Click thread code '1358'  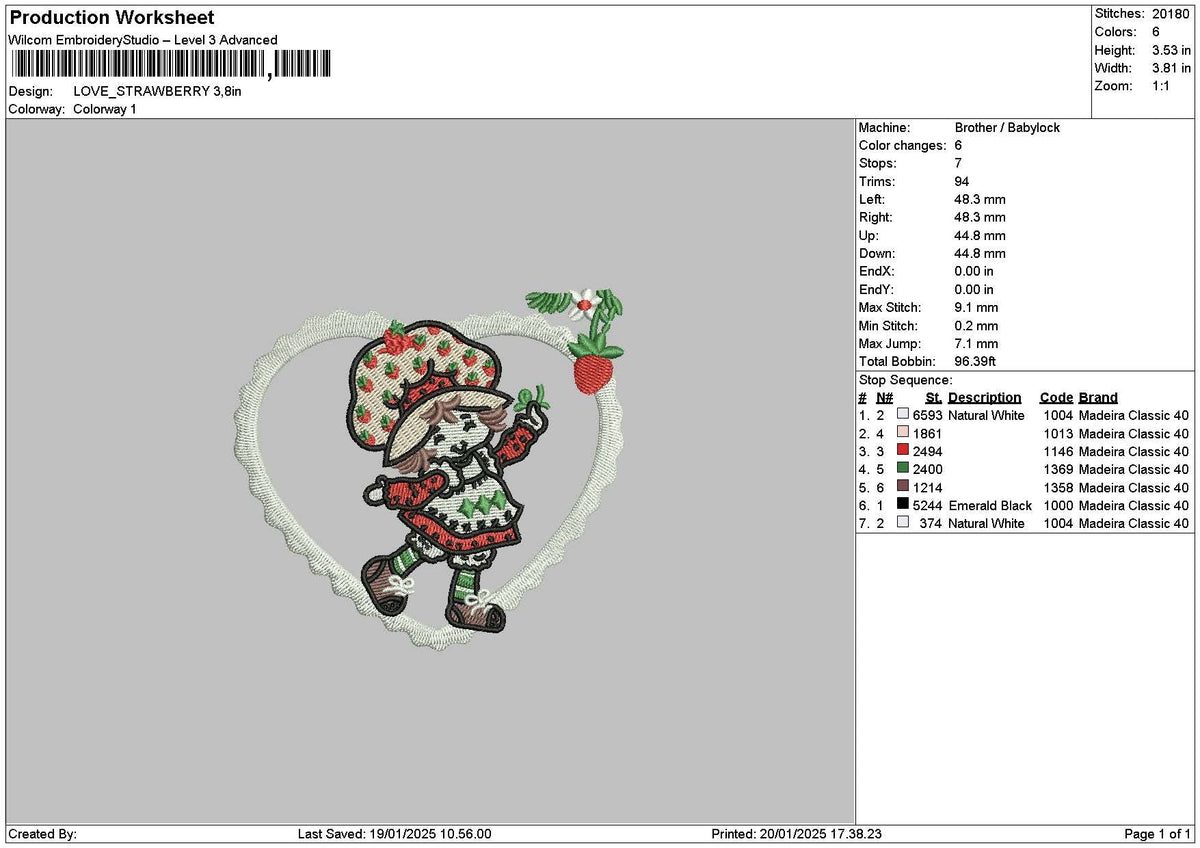click(1058, 487)
